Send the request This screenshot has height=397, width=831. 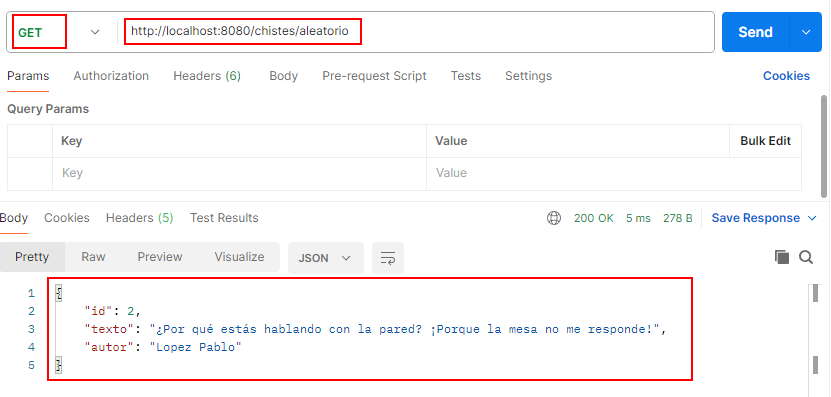(x=755, y=32)
